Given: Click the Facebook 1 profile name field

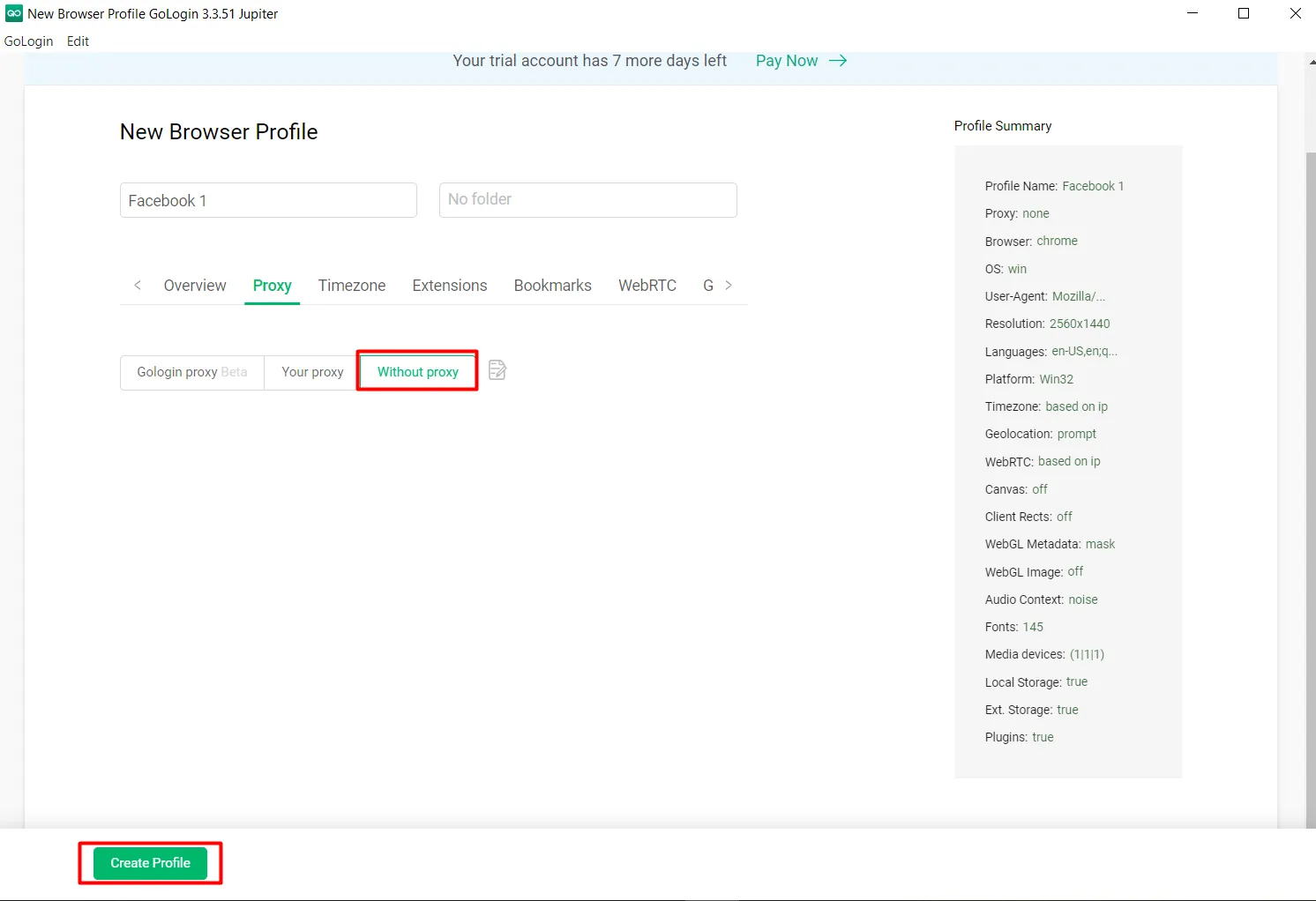Looking at the screenshot, I should click(268, 200).
